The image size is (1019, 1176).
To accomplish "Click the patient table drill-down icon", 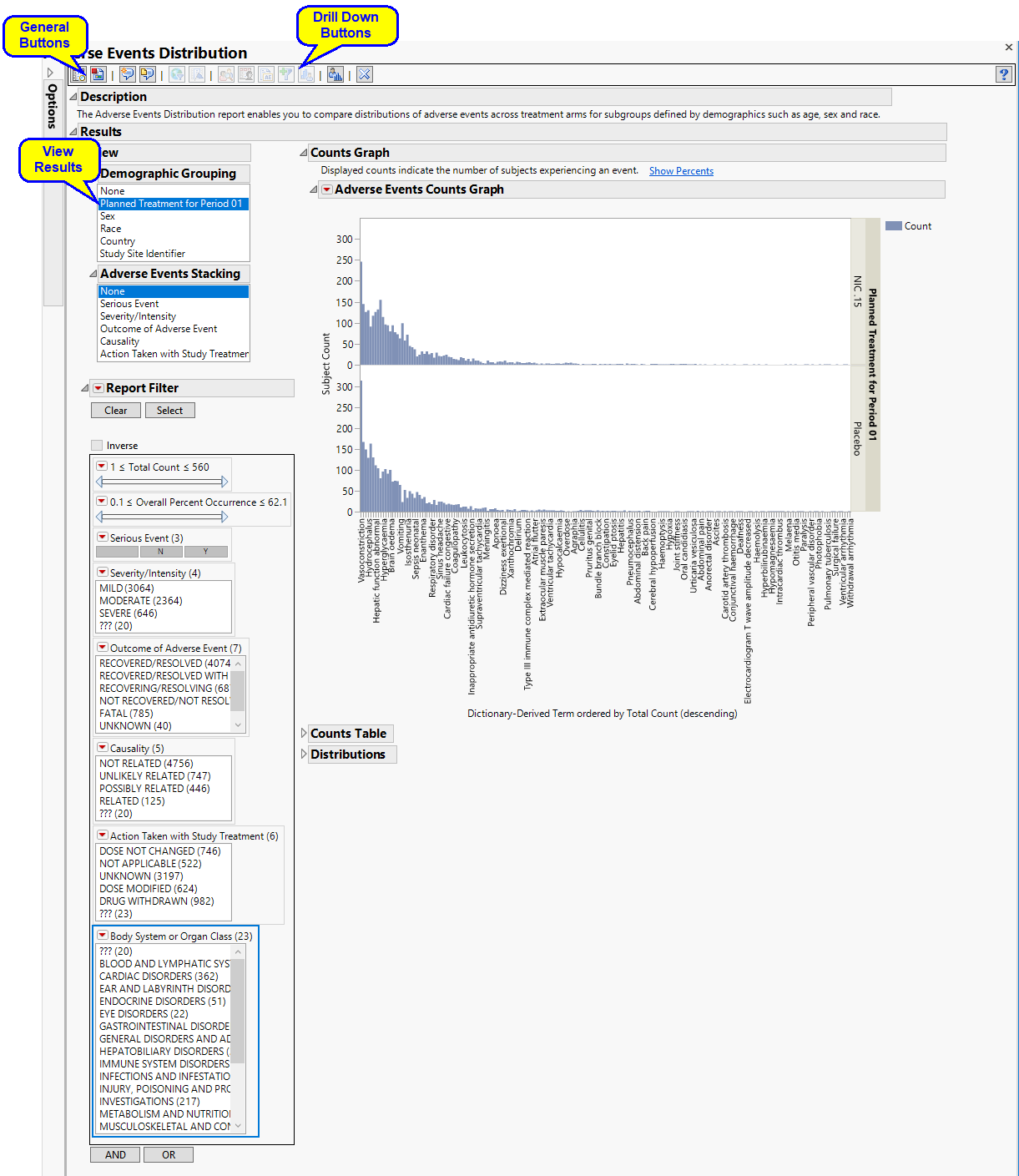I will [246, 74].
